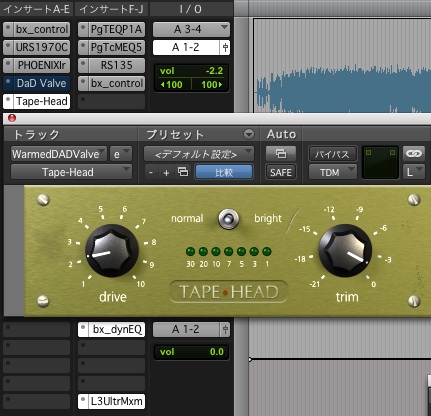Open the WarmedDADValve track selector dropdown
Screen dimensions: 431x416
(59, 154)
